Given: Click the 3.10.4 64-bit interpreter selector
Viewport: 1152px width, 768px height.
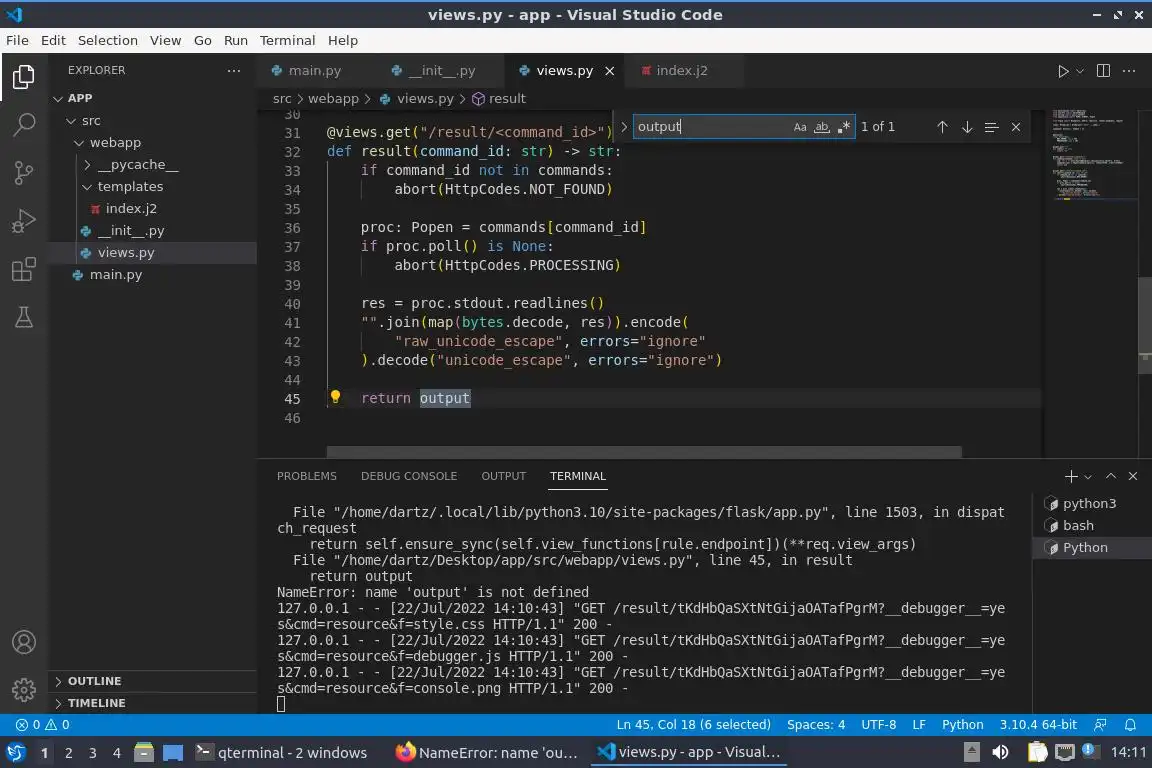Looking at the screenshot, I should click(x=1038, y=725).
